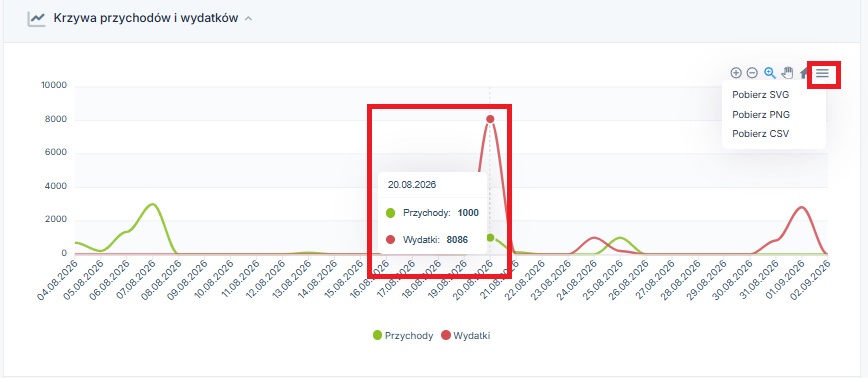Image resolution: width=868 pixels, height=382 pixels.
Task: Toggle Przychody series in legend
Action: pos(403,335)
